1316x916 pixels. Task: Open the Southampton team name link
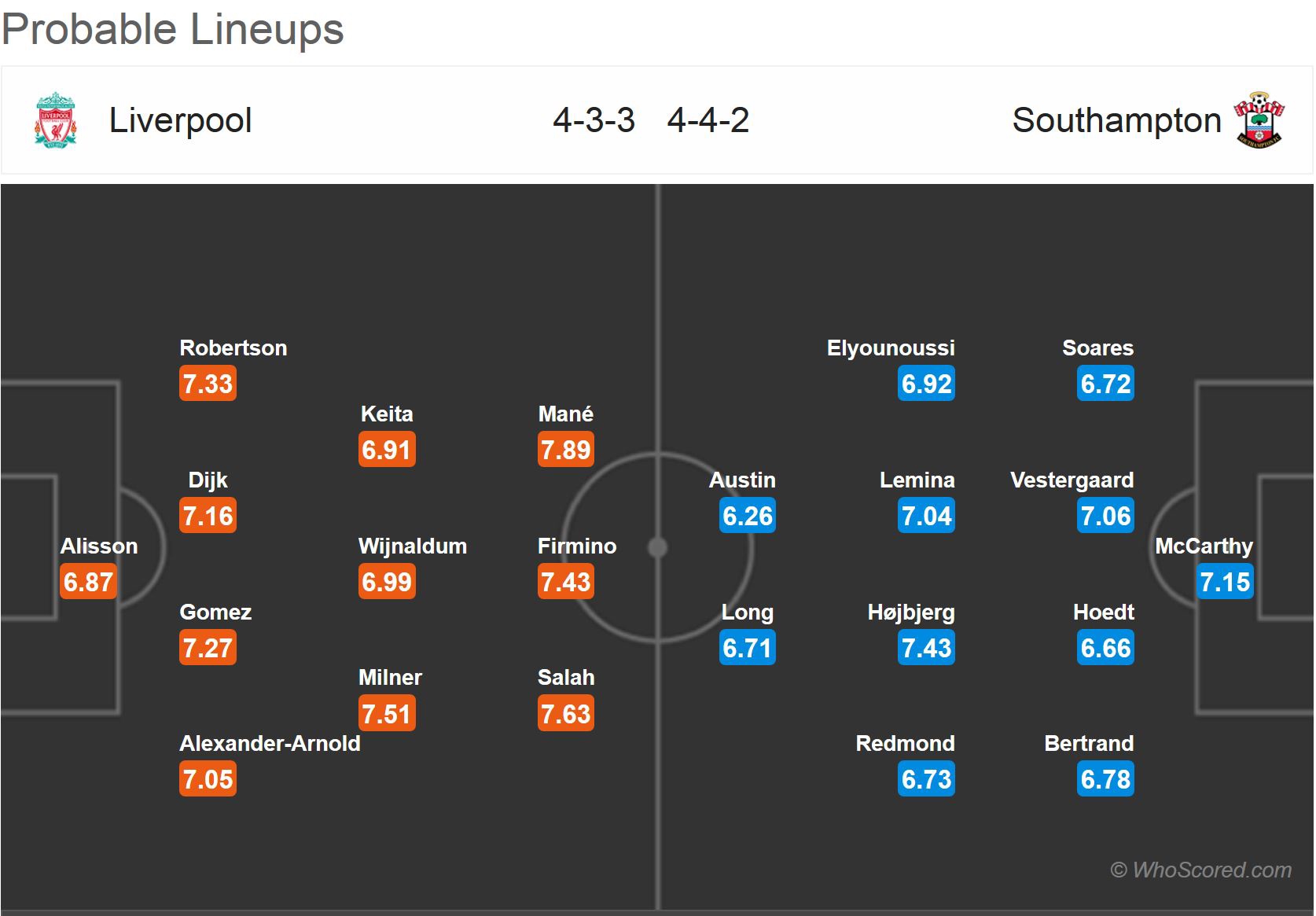point(1116,120)
